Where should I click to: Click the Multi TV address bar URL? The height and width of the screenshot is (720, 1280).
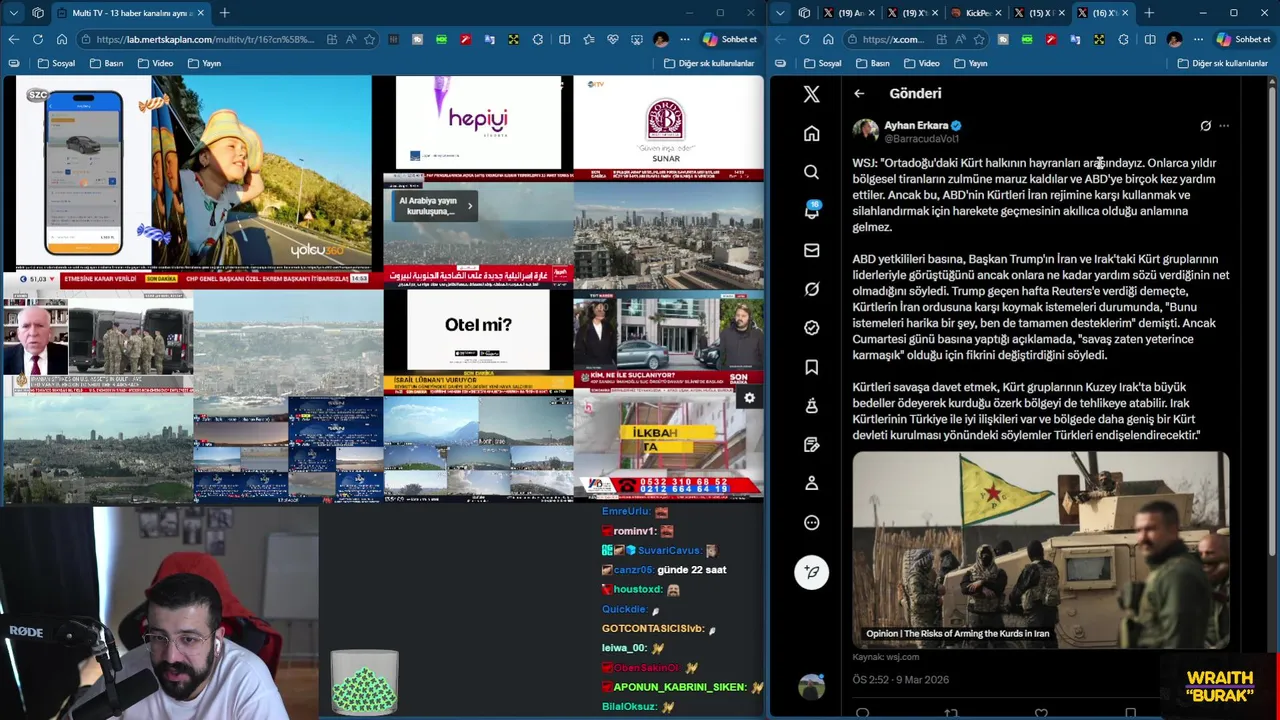(x=206, y=40)
